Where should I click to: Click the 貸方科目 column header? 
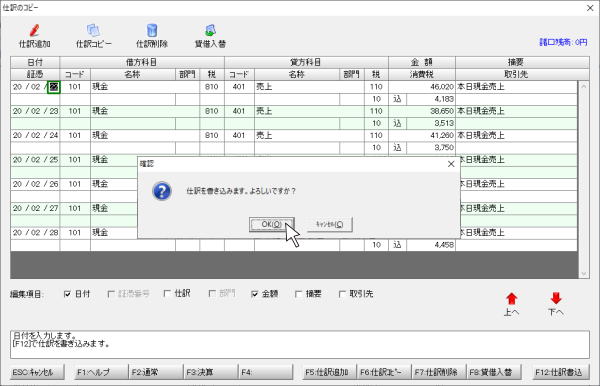(306, 62)
